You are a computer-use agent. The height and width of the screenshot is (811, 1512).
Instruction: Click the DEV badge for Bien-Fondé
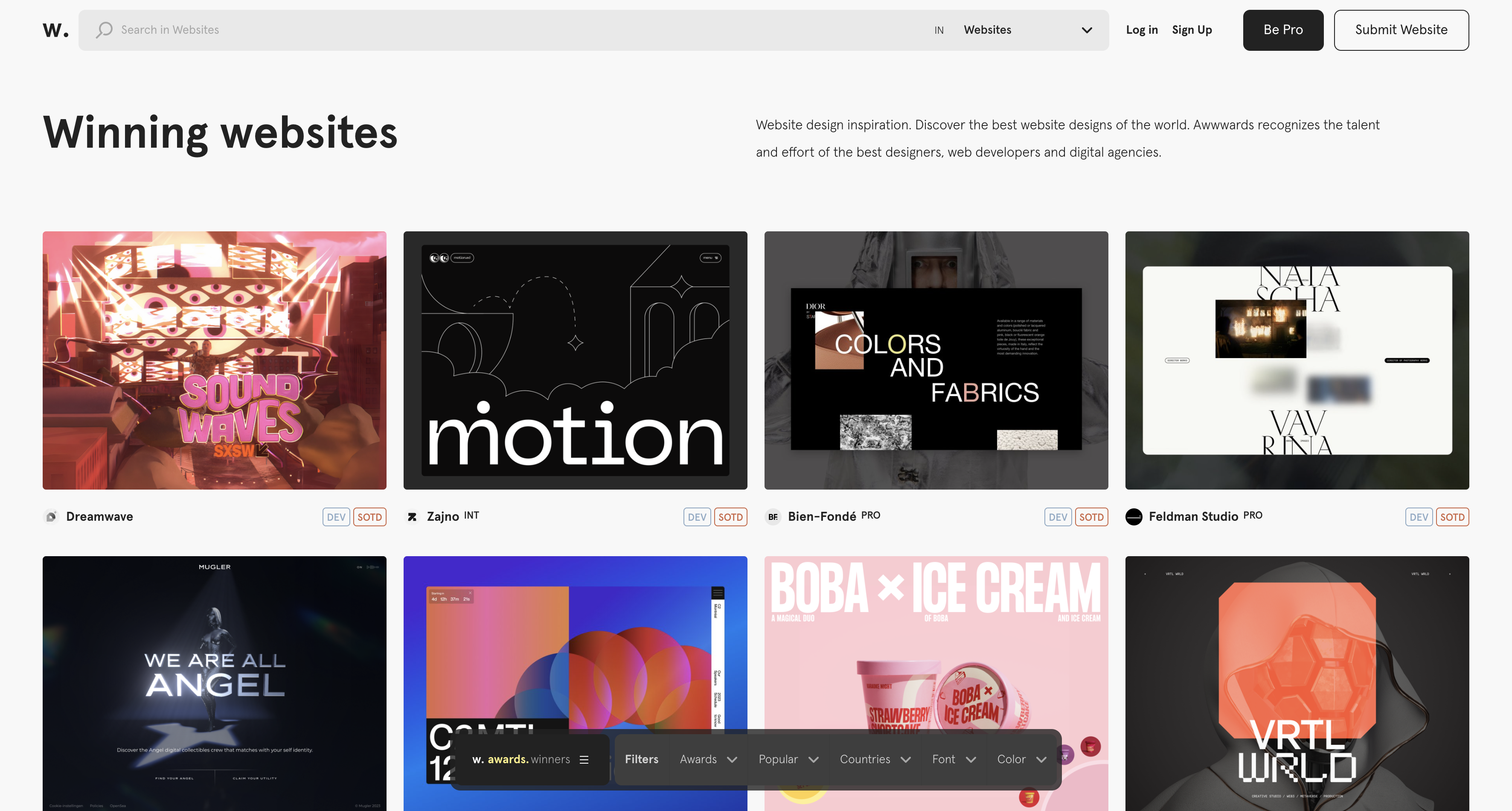(x=1058, y=517)
